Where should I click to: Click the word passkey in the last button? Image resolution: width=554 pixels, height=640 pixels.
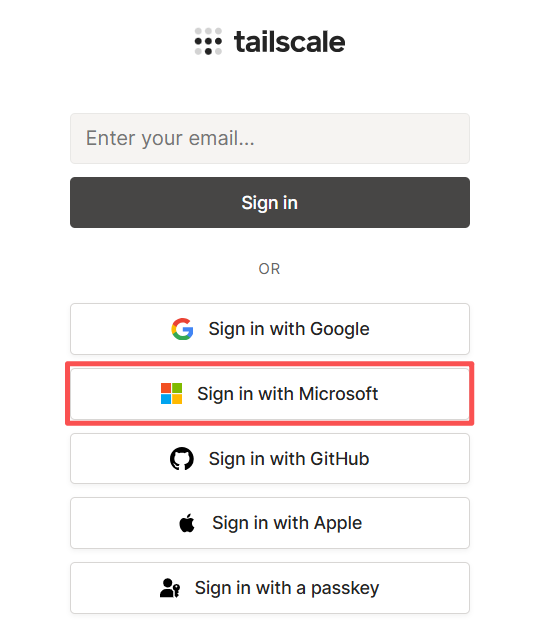point(345,589)
